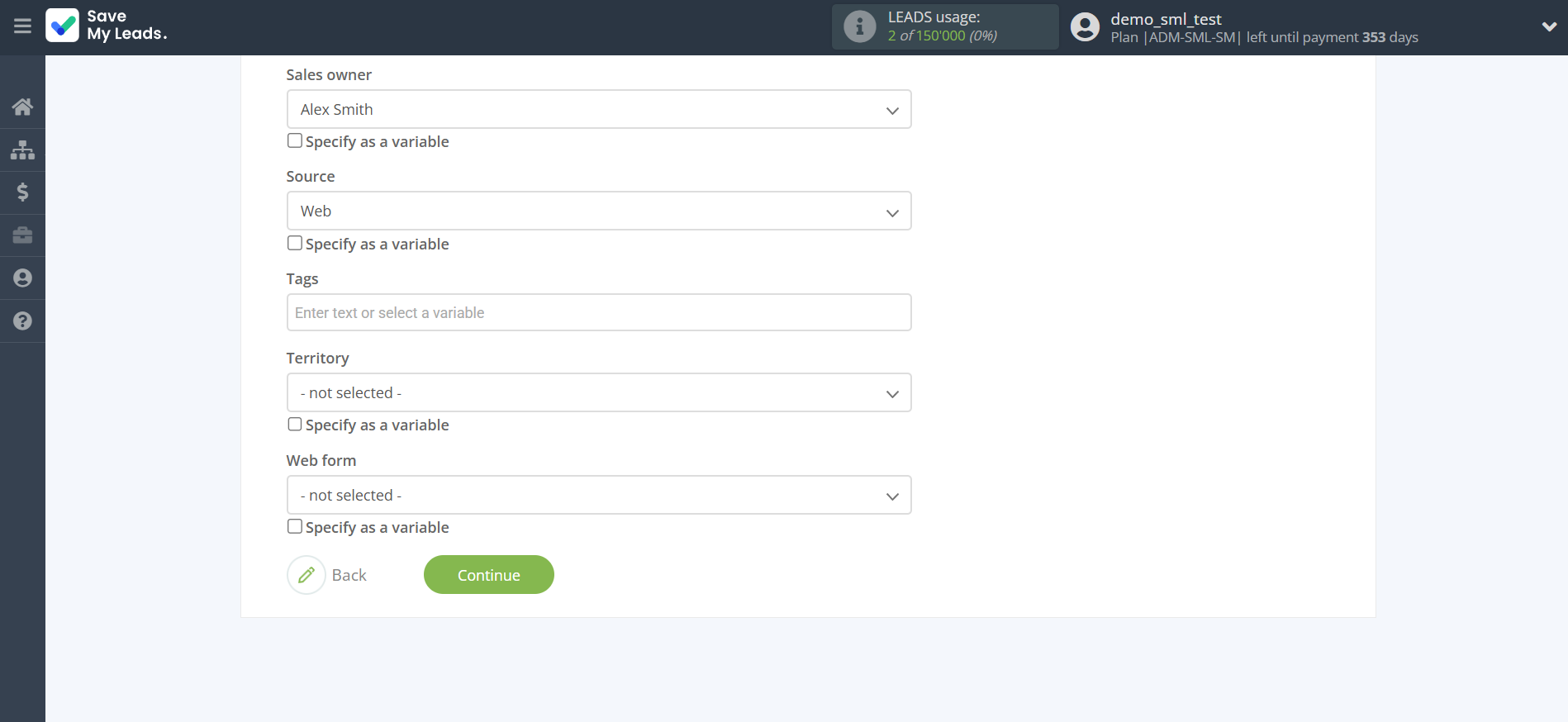This screenshot has width=1568, height=722.
Task: Open the Sales owner dropdown
Action: click(598, 110)
